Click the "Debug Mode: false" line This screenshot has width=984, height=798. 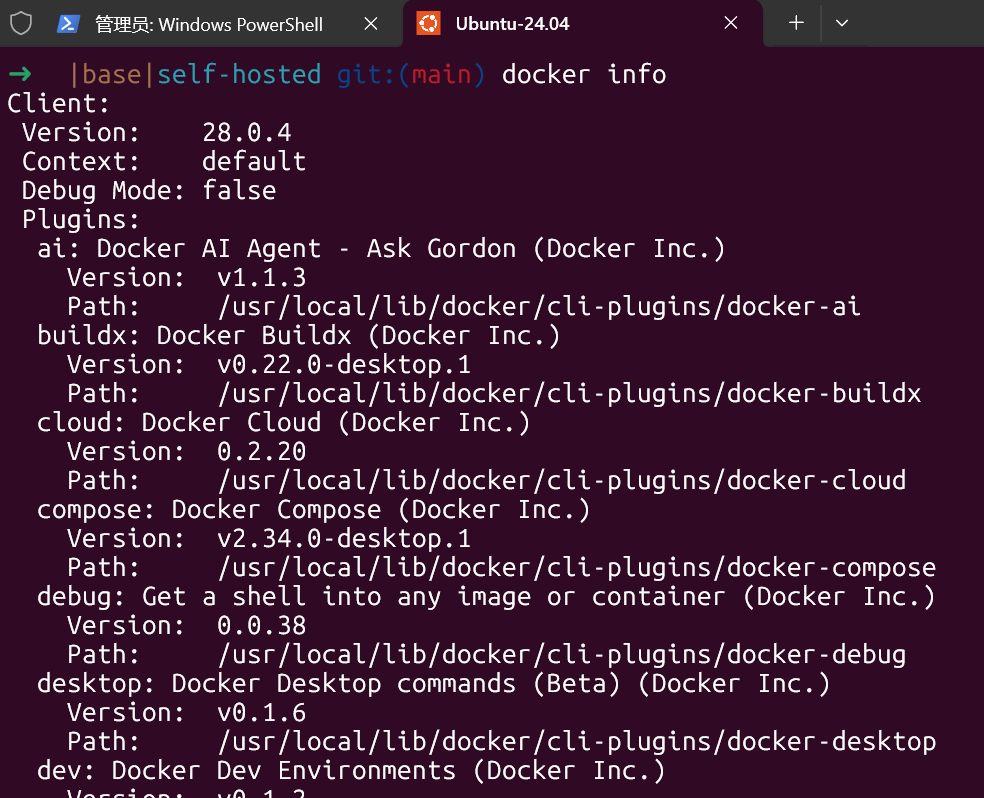[149, 191]
